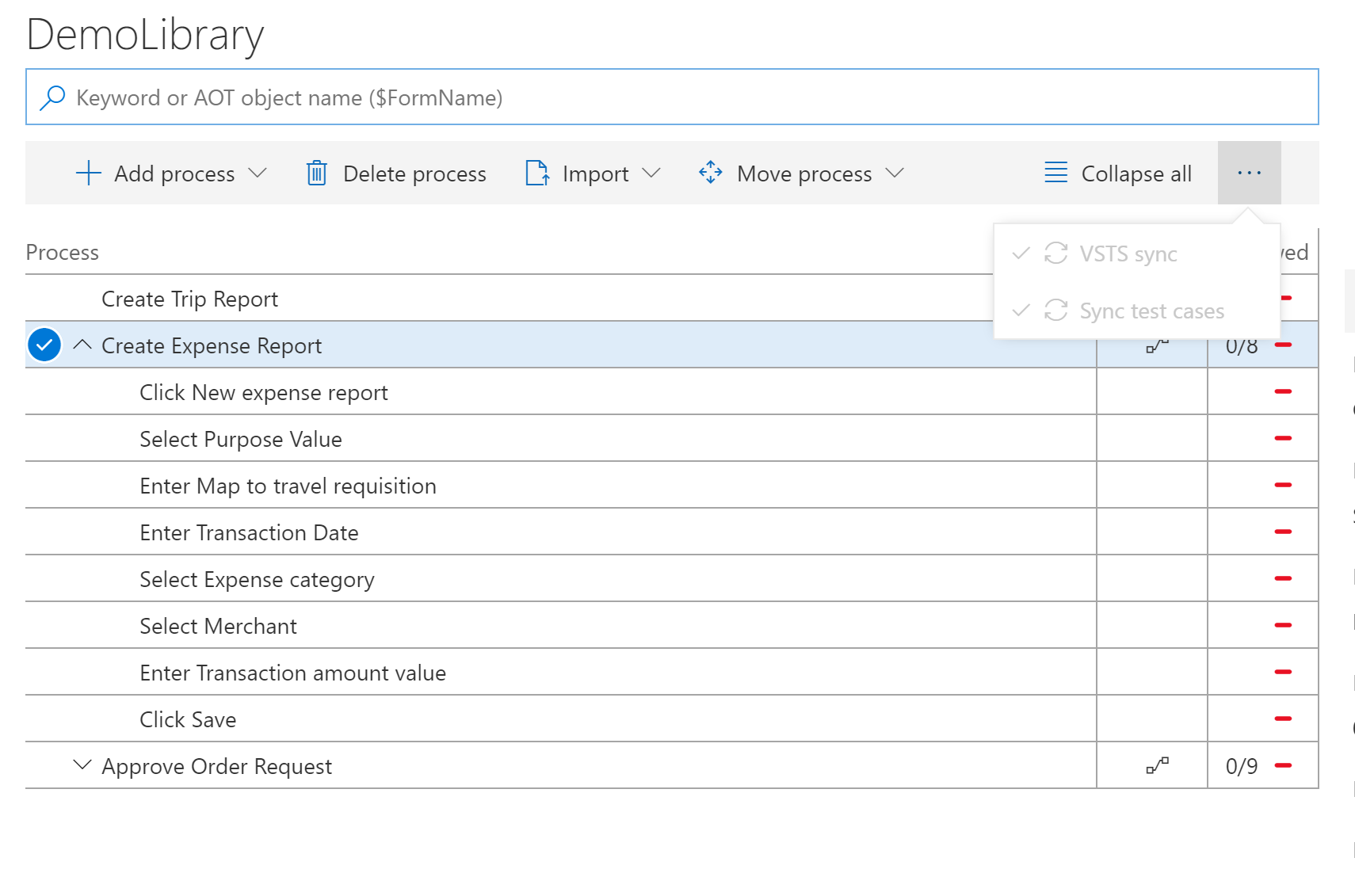
Task: Collapse the Create Expense Report process
Action: click(82, 345)
